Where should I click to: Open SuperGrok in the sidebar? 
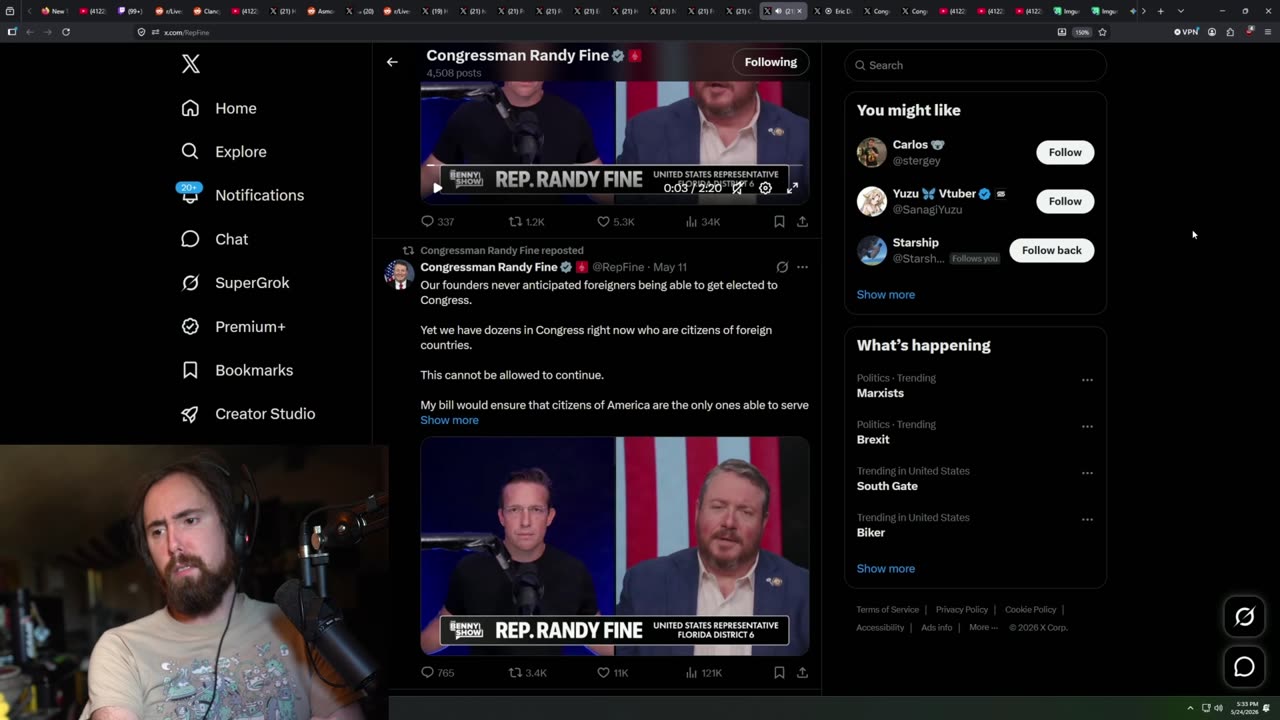coord(235,283)
